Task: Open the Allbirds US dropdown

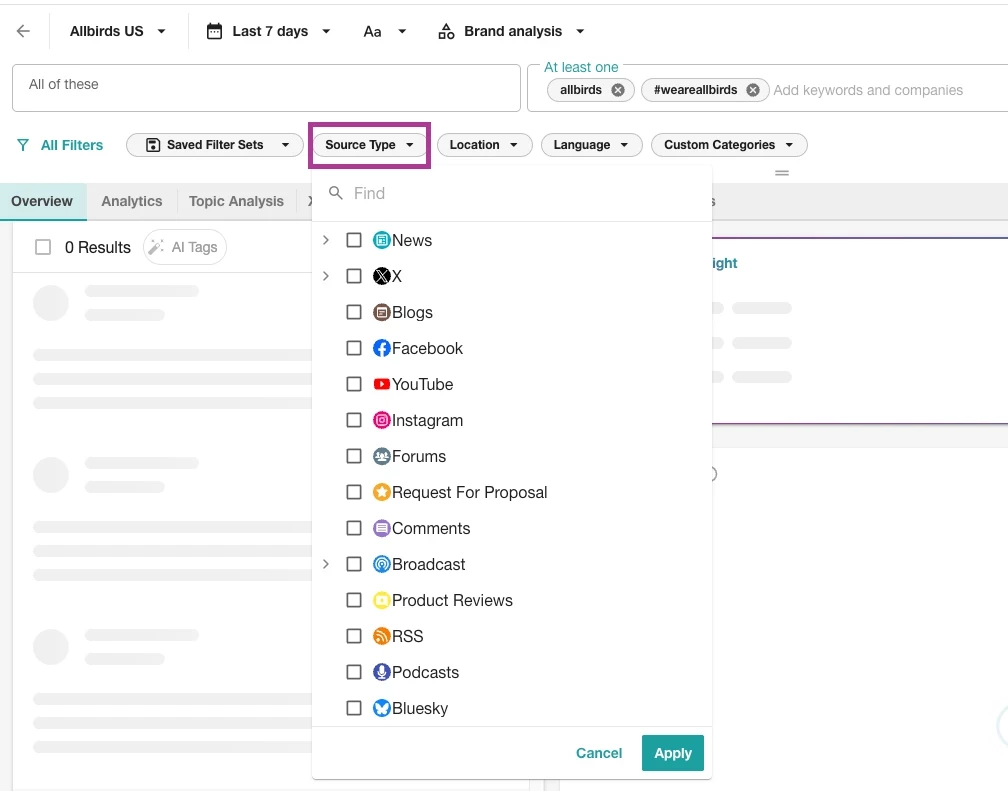Action: (x=118, y=31)
